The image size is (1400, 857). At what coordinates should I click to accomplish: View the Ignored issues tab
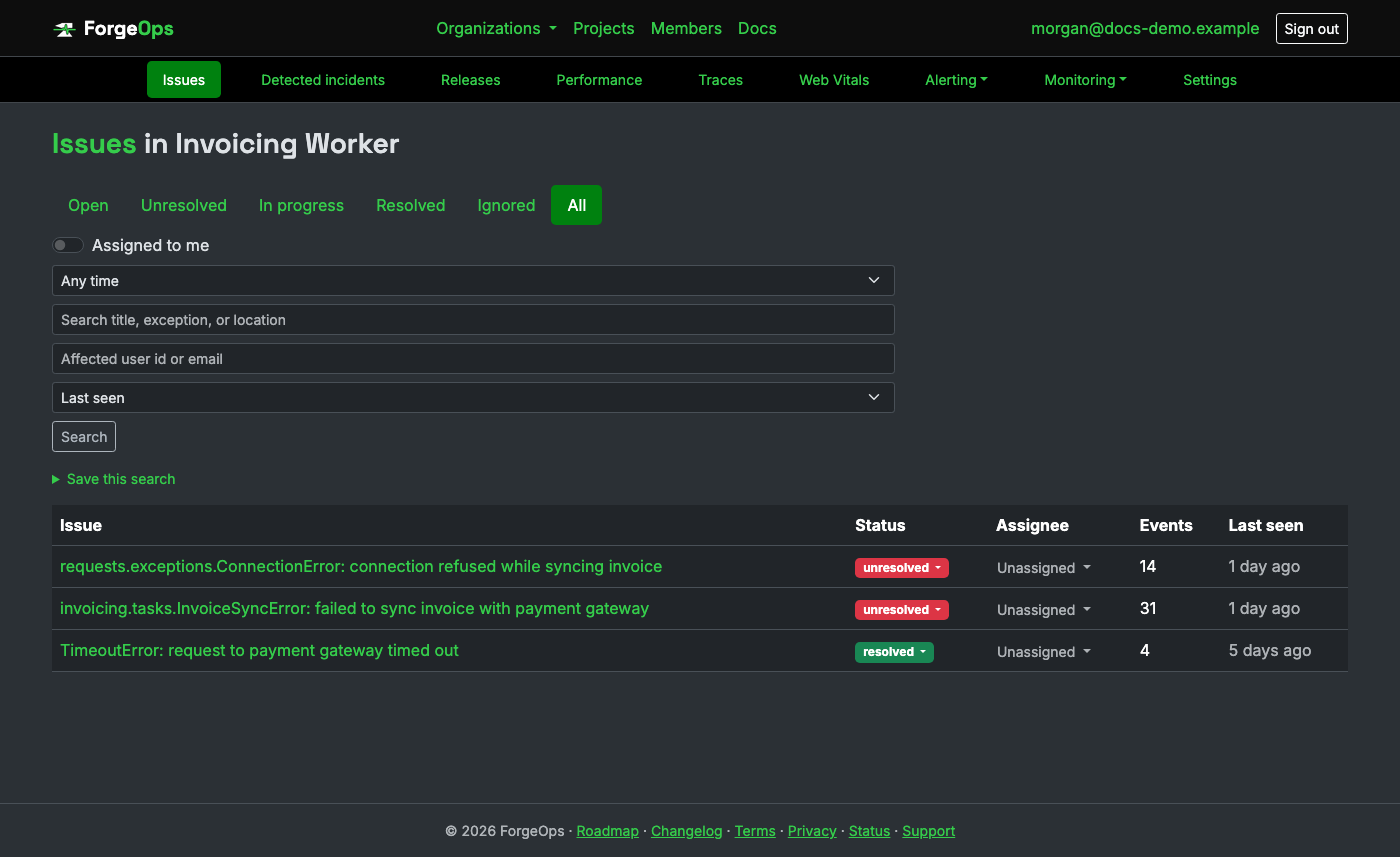(506, 205)
